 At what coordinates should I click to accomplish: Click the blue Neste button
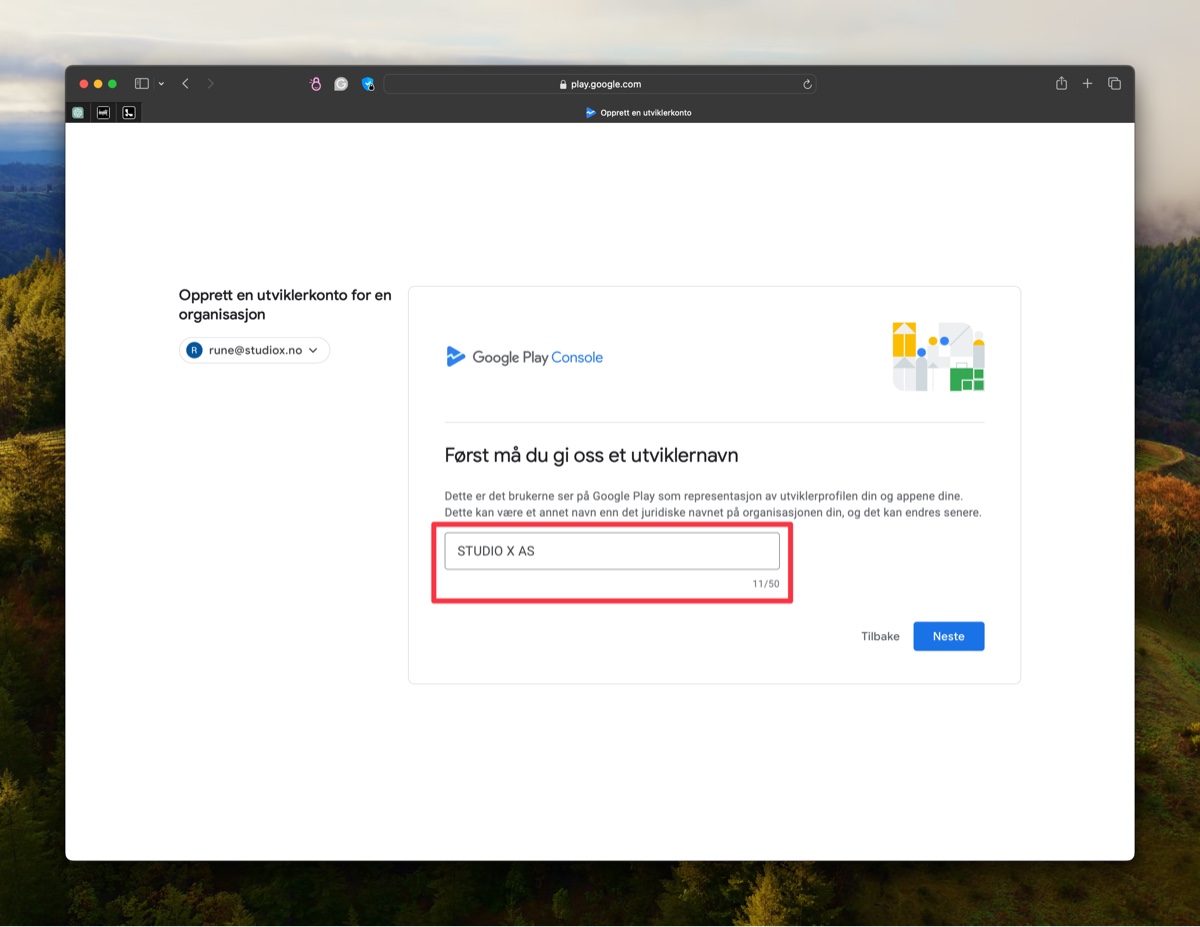[x=949, y=636]
